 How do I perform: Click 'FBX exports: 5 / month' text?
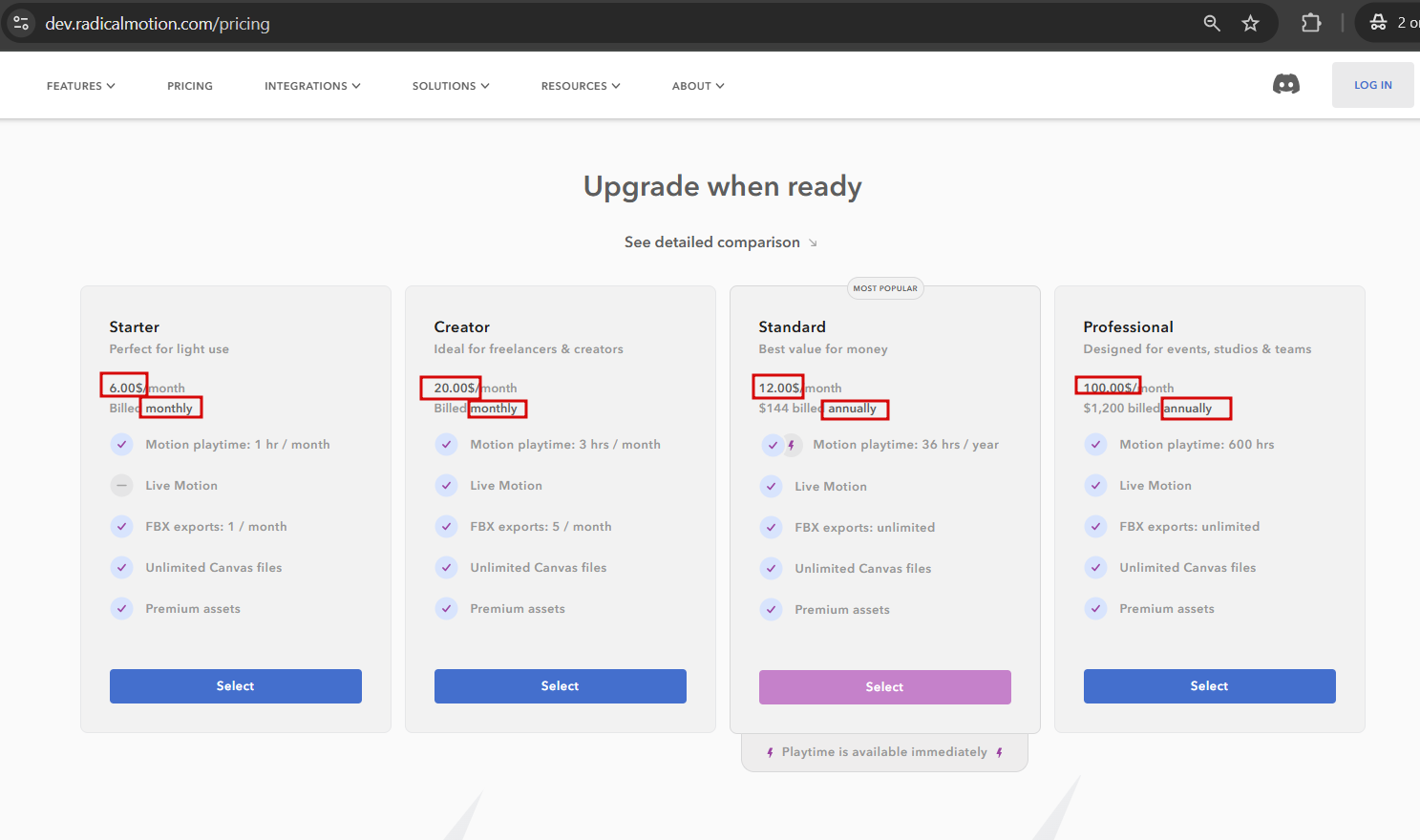(x=541, y=527)
